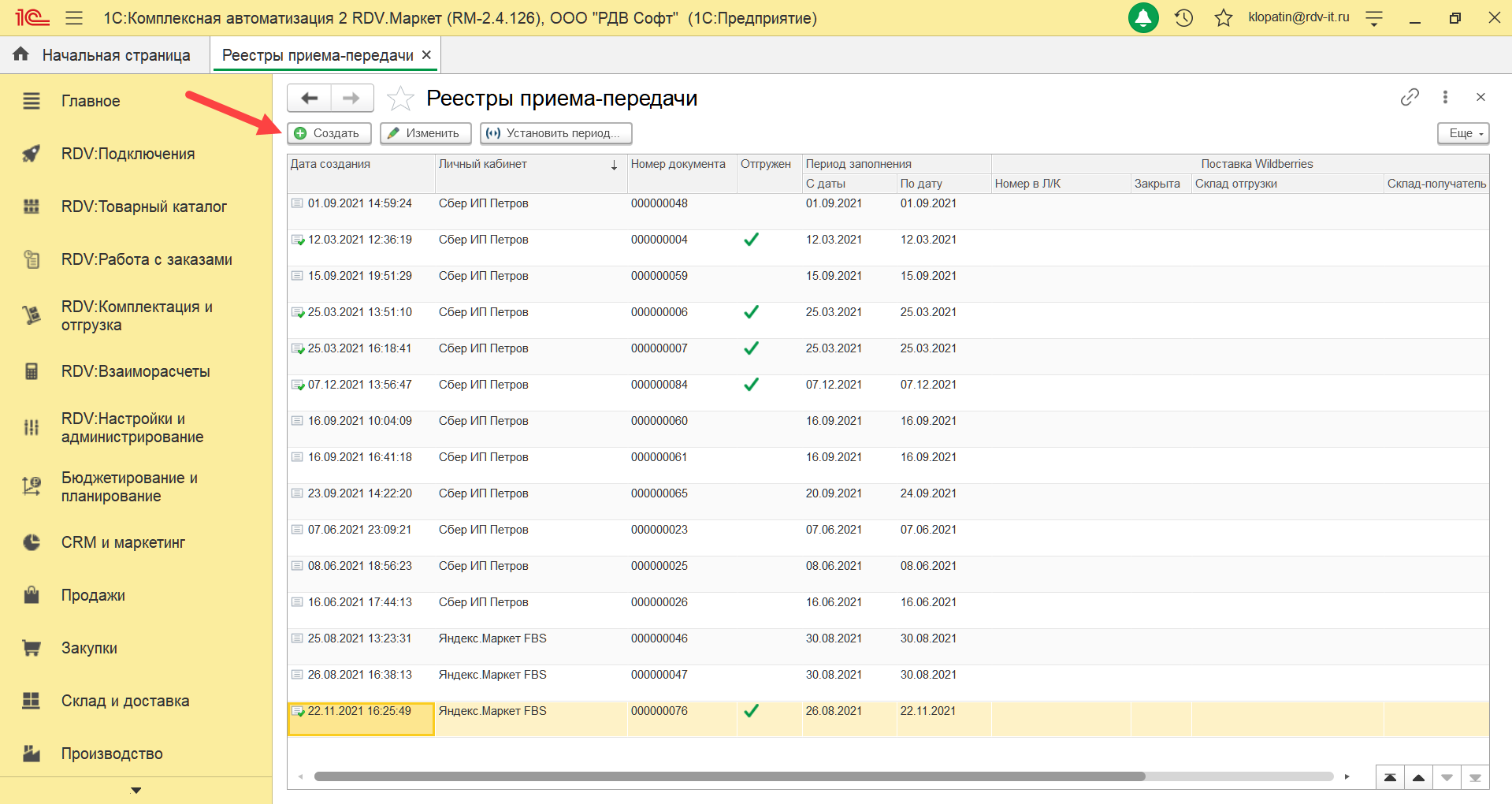Click Установить период button
Image resolution: width=1512 pixels, height=804 pixels.
(x=555, y=133)
